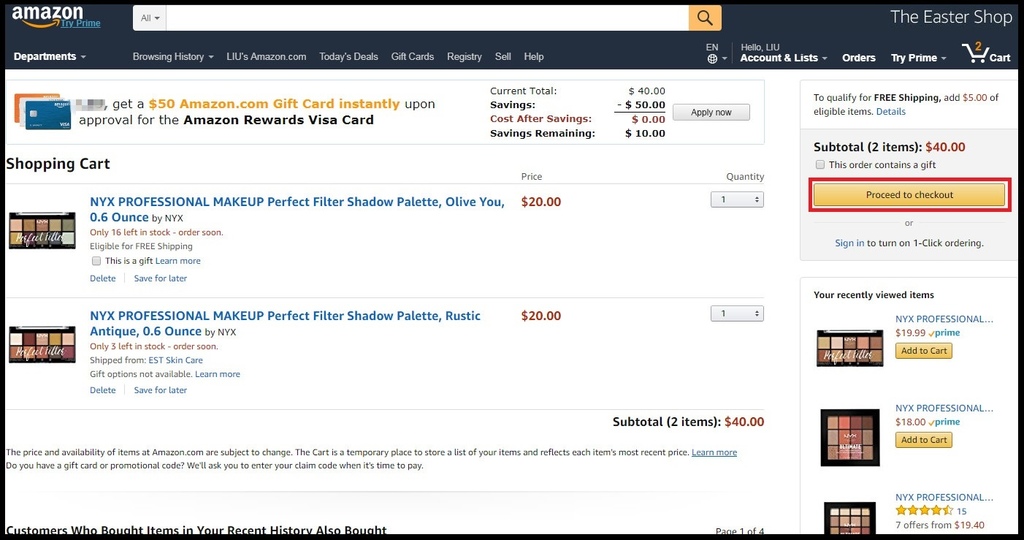
Task: Check 'This is a gift' for Olive You
Action: click(96, 261)
